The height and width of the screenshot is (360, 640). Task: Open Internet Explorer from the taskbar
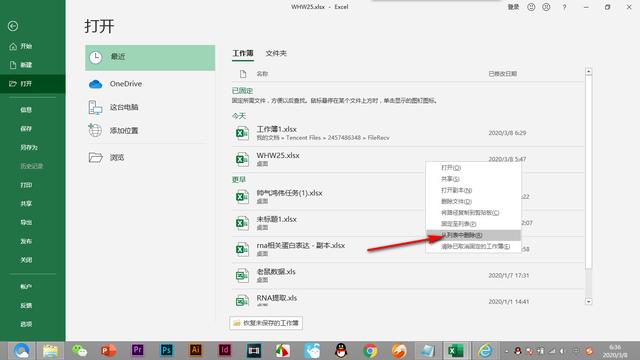[x=485, y=351]
